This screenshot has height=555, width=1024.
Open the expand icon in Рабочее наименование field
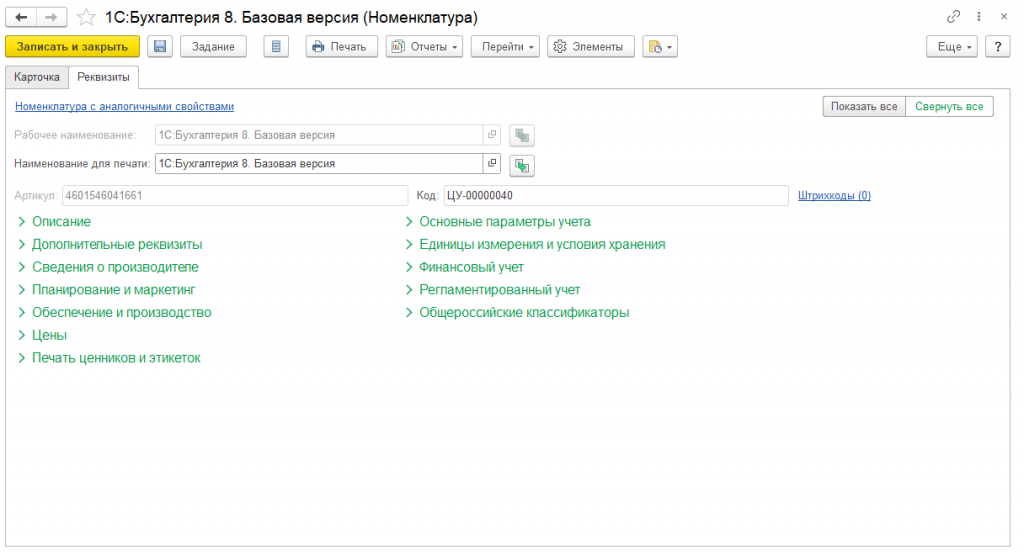coord(492,135)
